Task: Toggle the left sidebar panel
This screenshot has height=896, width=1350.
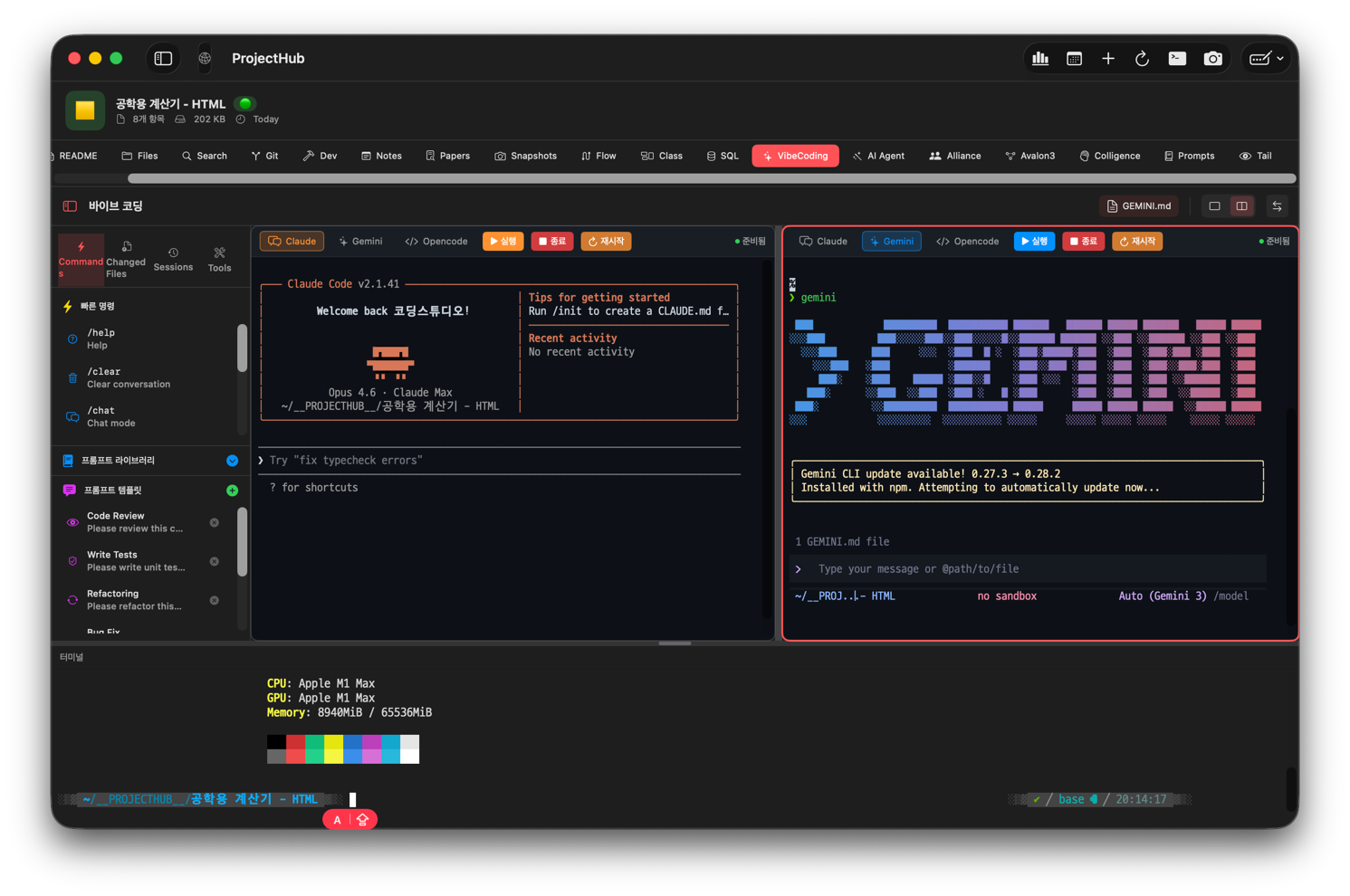Action: pos(163,59)
